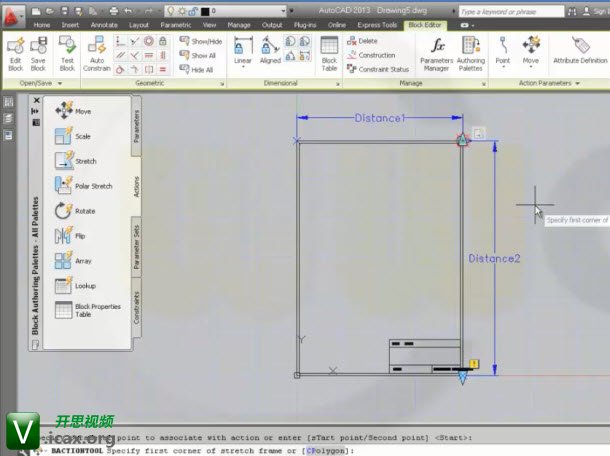
Task: Choose the Point parameter tool
Action: (x=503, y=50)
